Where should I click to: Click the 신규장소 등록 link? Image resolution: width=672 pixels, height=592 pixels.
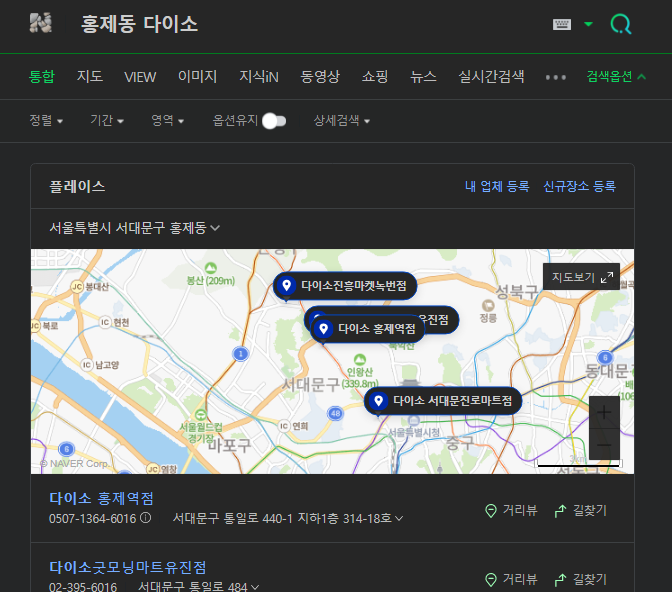pyautogui.click(x=579, y=186)
